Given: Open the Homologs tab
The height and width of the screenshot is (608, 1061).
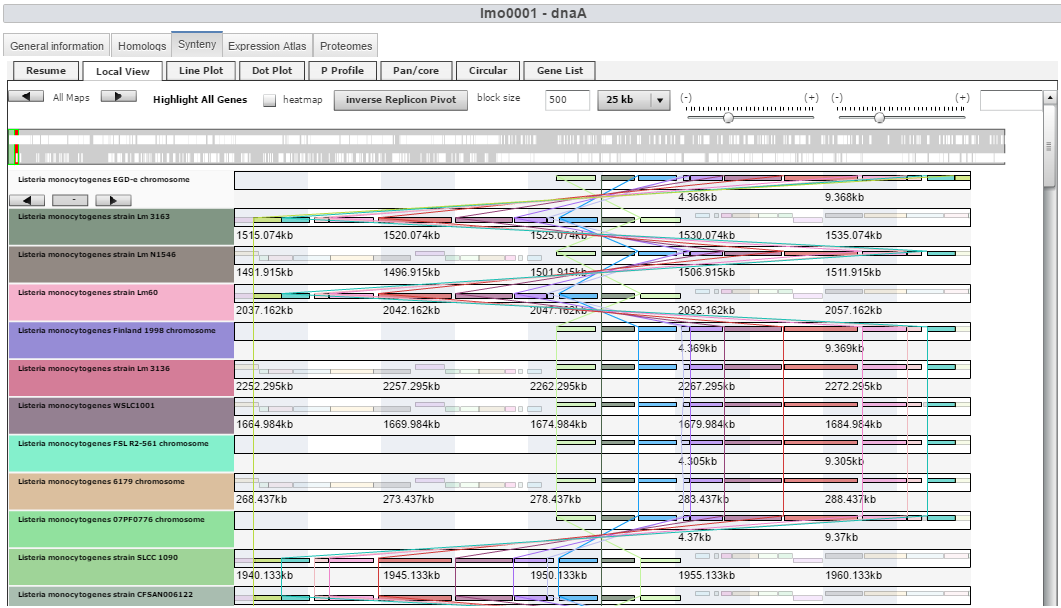Looking at the screenshot, I should [x=142, y=46].
